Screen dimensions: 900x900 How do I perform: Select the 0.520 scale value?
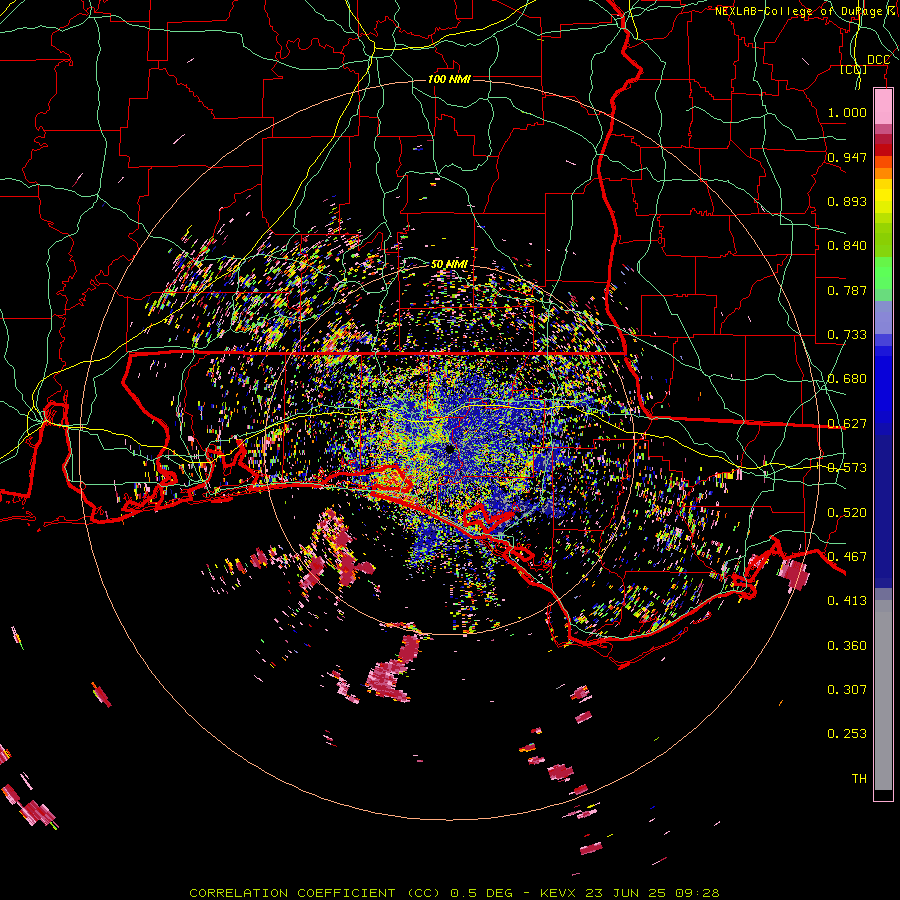847,513
